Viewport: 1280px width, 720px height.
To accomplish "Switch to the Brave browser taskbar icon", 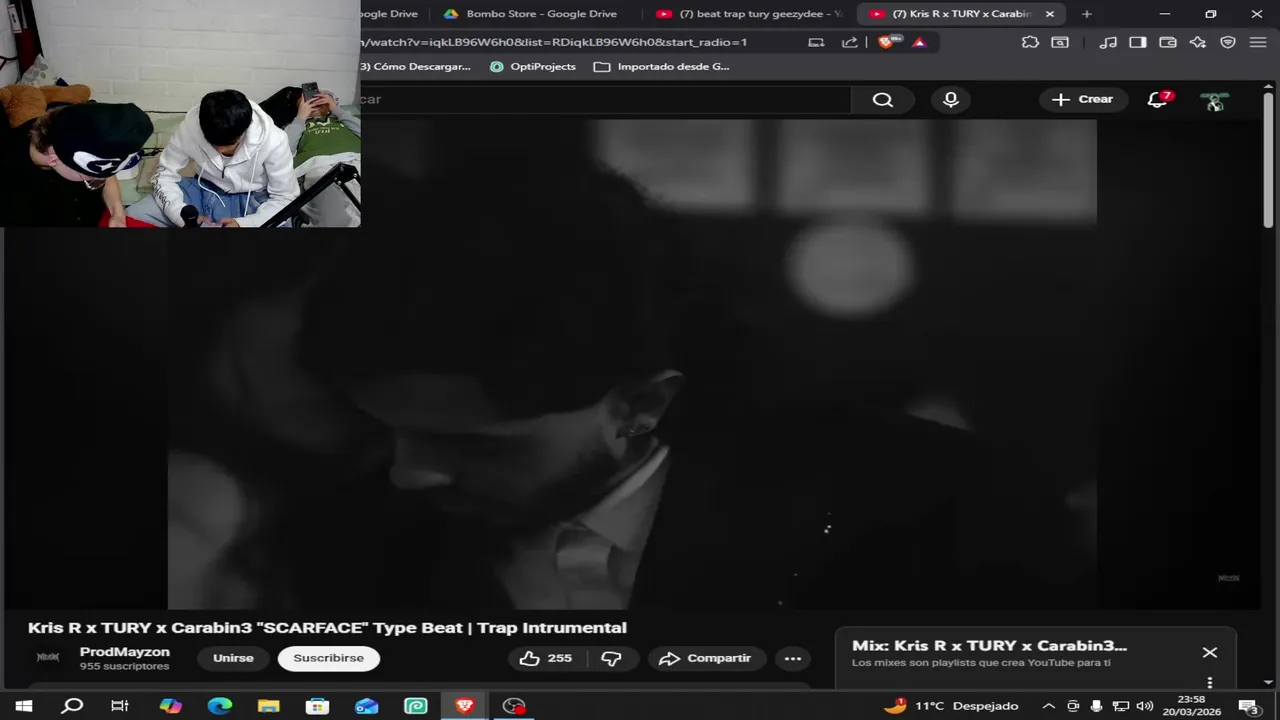I will (x=465, y=706).
